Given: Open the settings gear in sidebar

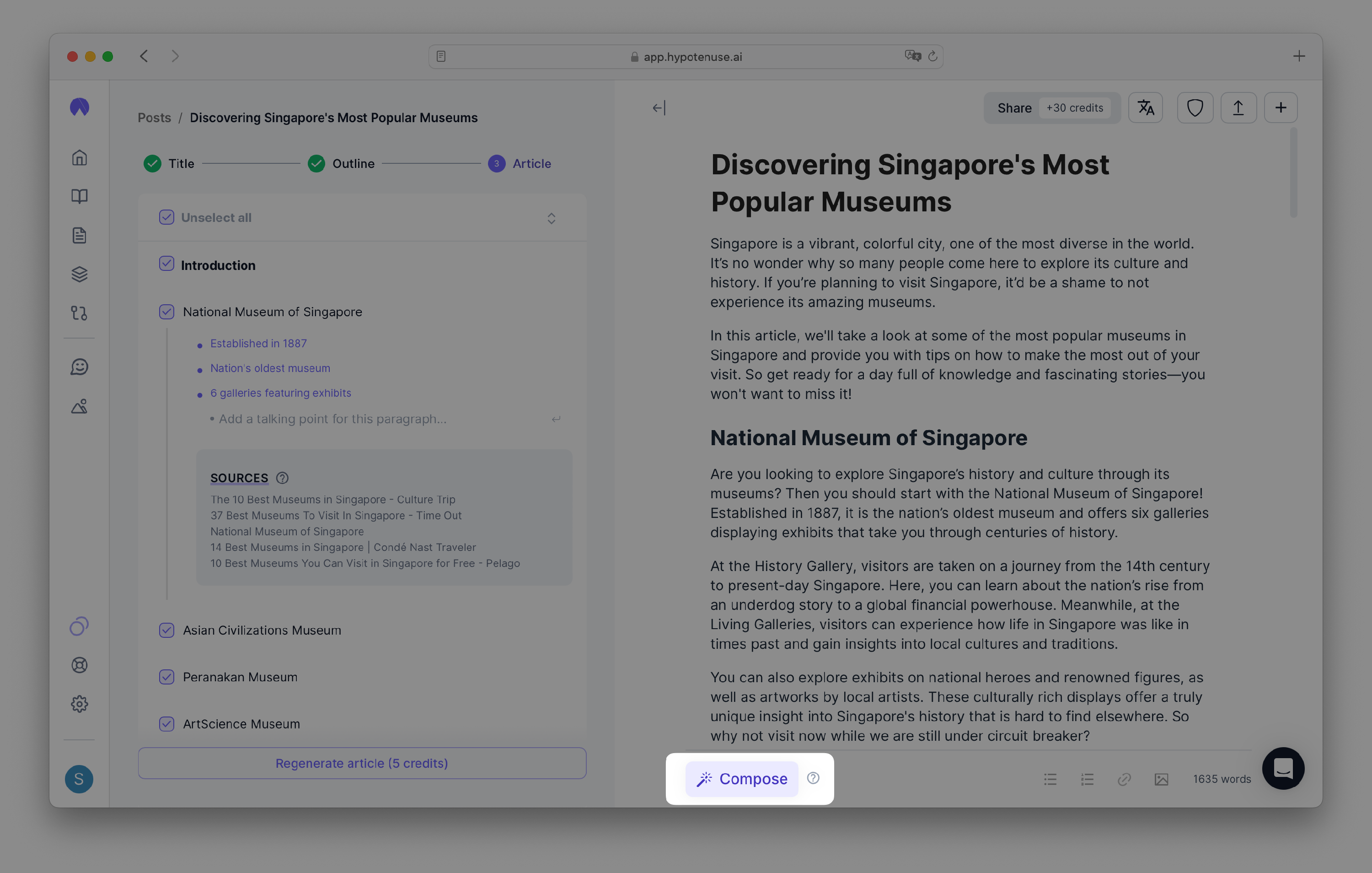Looking at the screenshot, I should coord(79,704).
